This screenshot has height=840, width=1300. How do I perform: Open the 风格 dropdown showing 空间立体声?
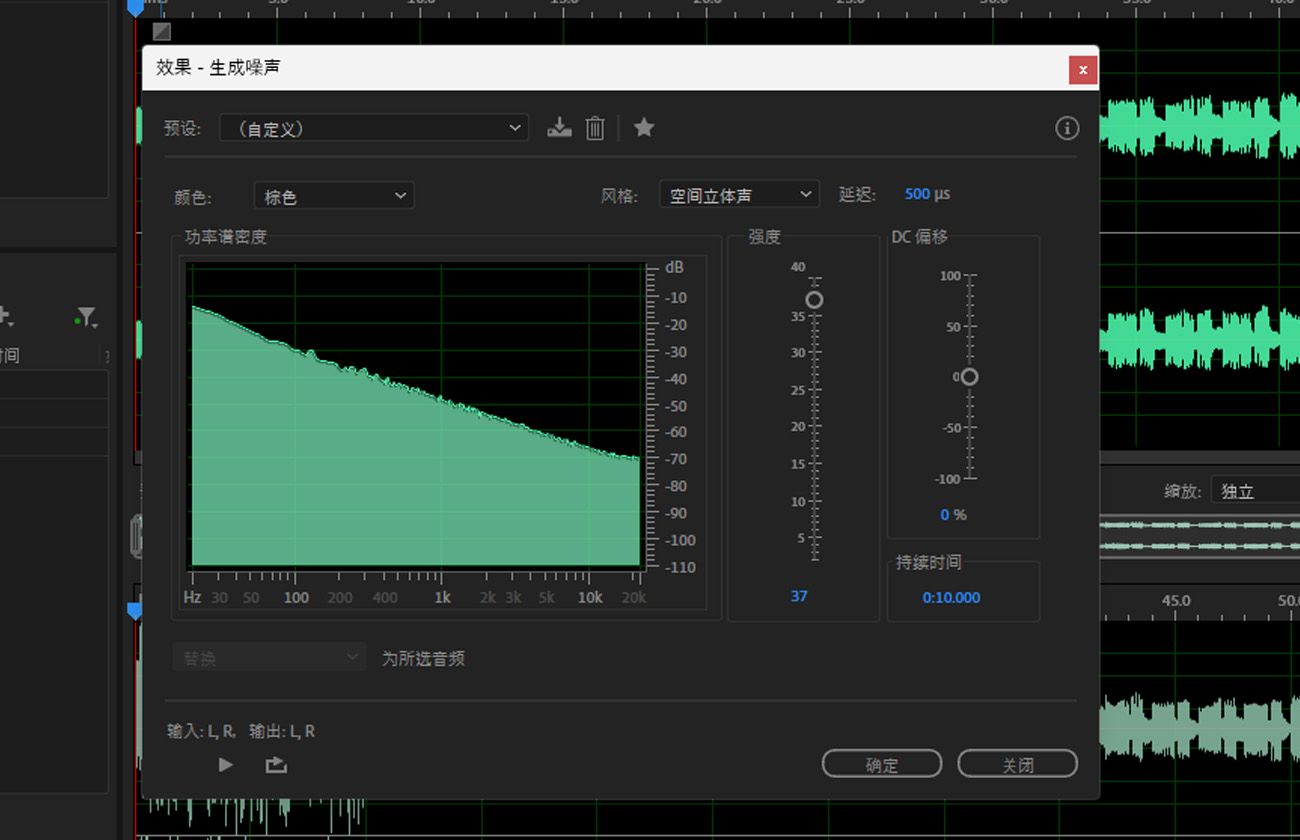[x=739, y=194]
